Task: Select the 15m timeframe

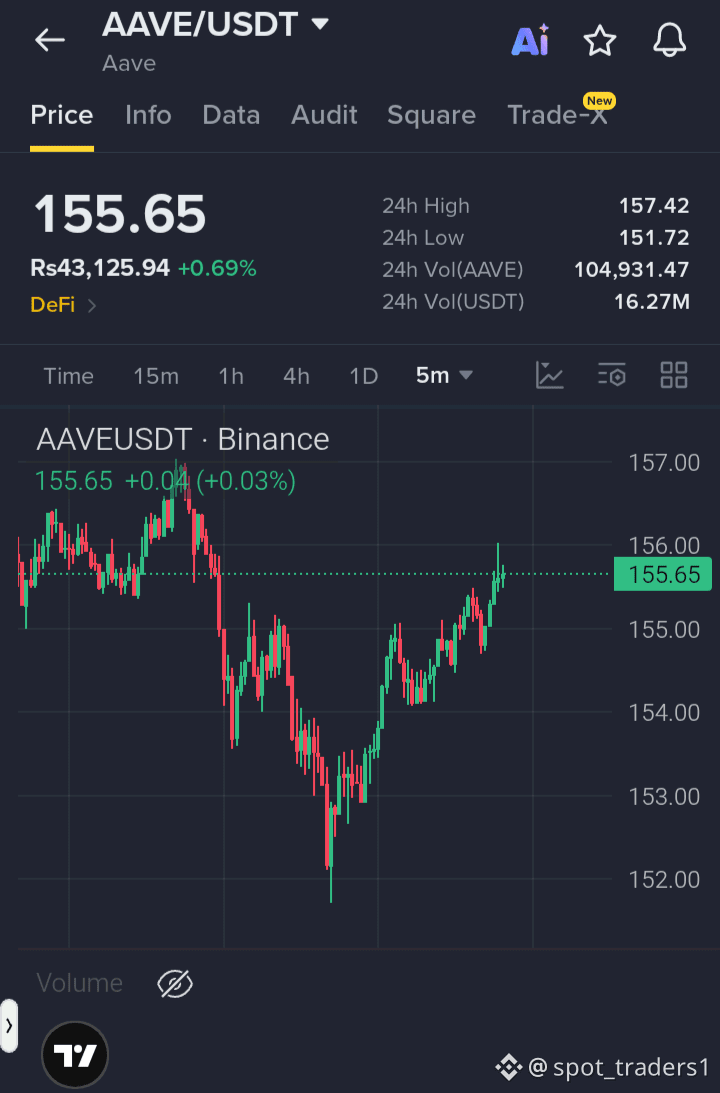Action: pyautogui.click(x=156, y=376)
